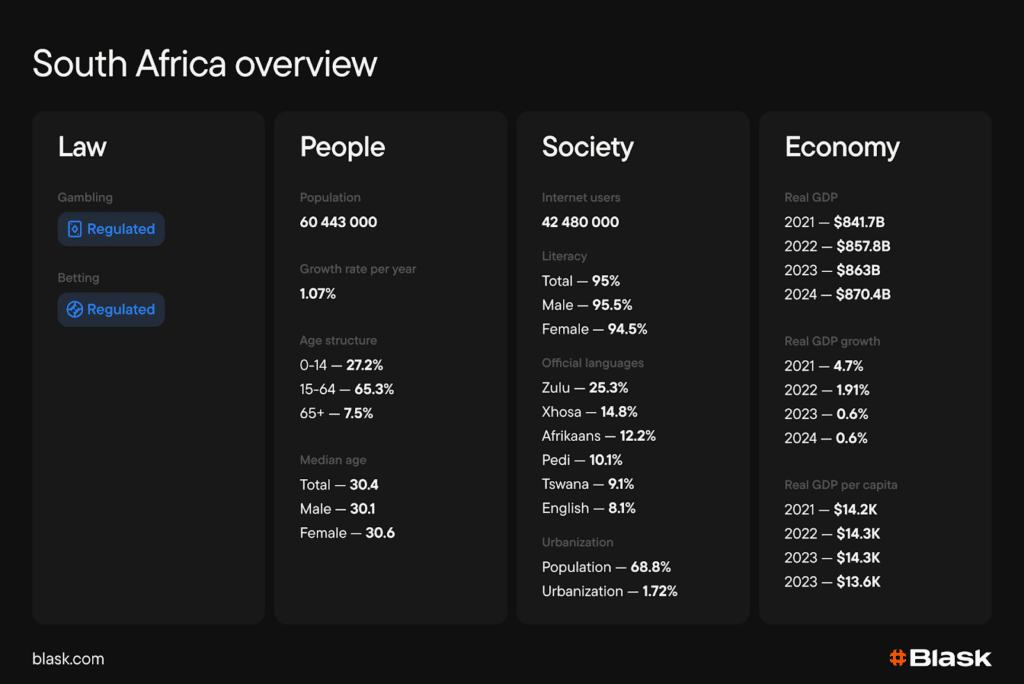
Task: Click the South Africa overview title
Action: pos(205,64)
